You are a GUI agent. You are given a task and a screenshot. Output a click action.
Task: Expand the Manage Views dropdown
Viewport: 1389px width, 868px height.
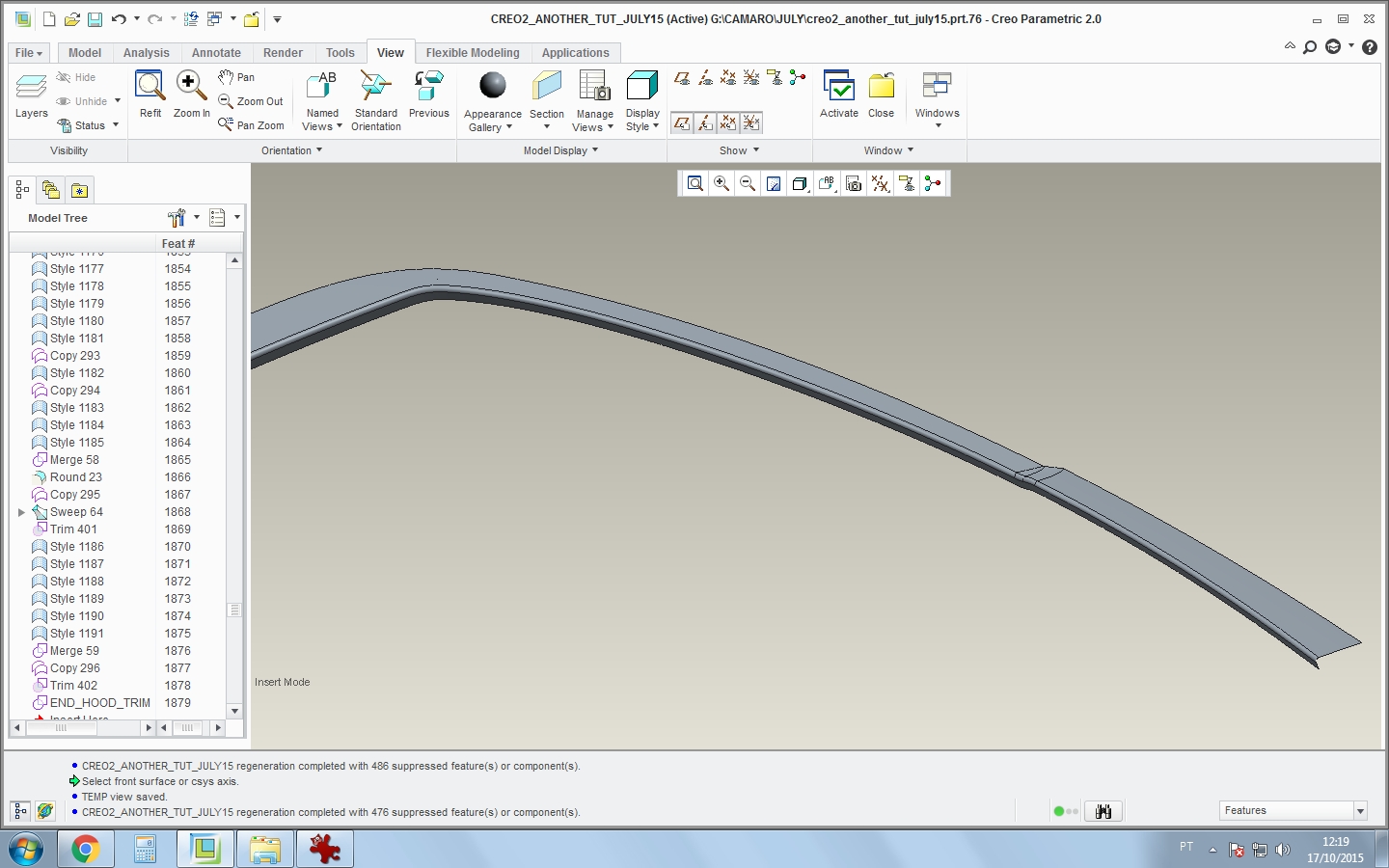click(594, 121)
